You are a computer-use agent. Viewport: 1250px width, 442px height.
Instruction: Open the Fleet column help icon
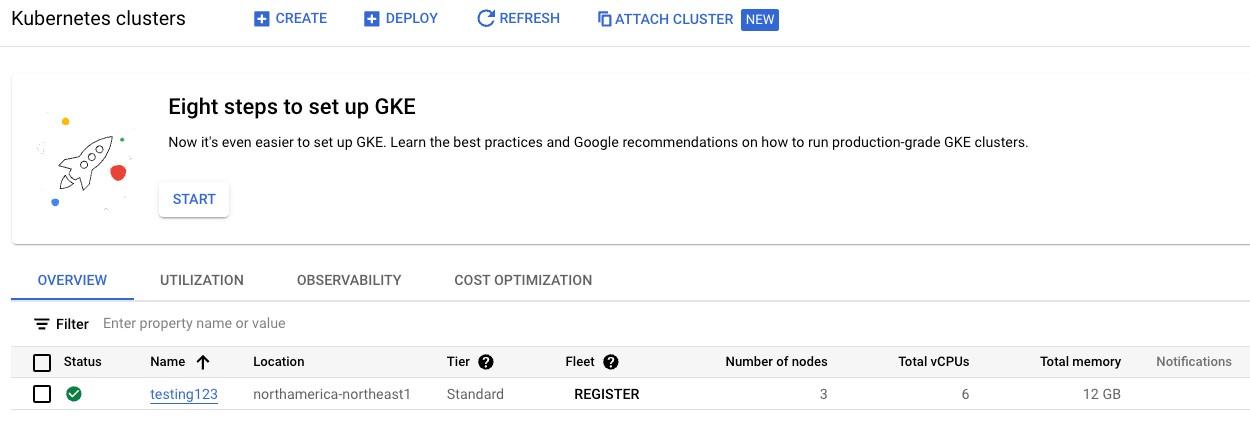coord(611,362)
